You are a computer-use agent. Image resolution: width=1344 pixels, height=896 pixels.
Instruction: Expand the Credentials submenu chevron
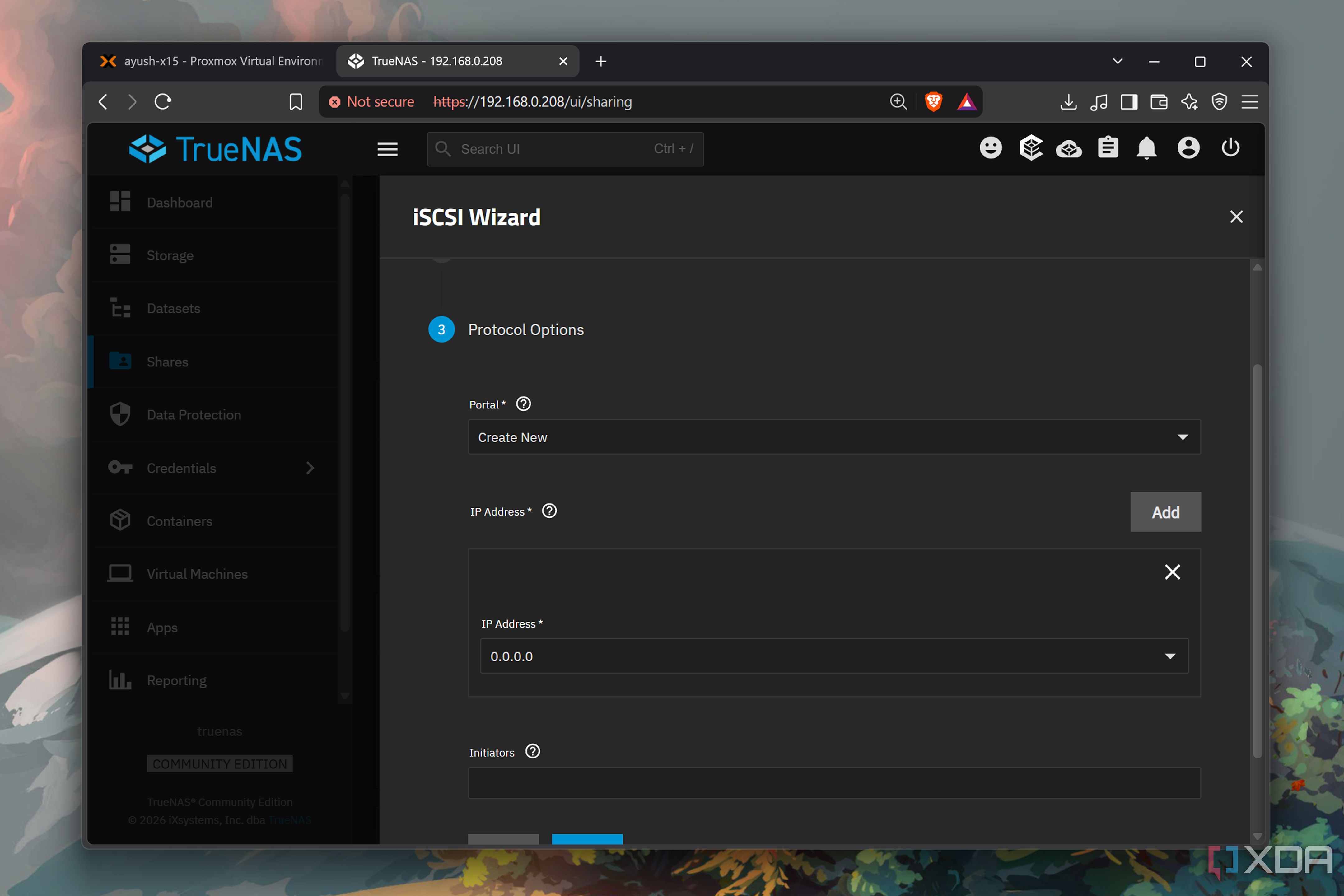tap(310, 468)
